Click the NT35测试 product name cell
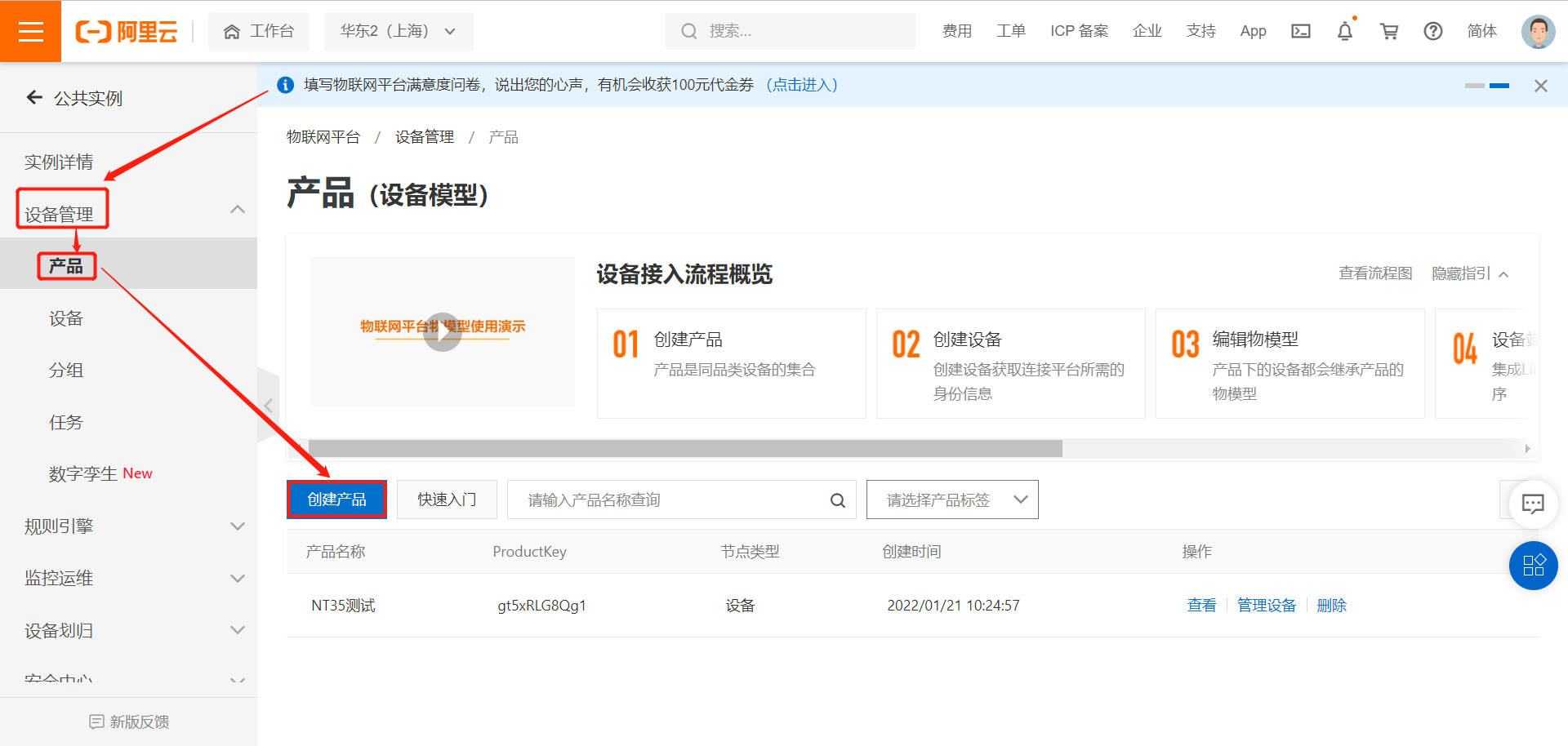 [x=343, y=606]
